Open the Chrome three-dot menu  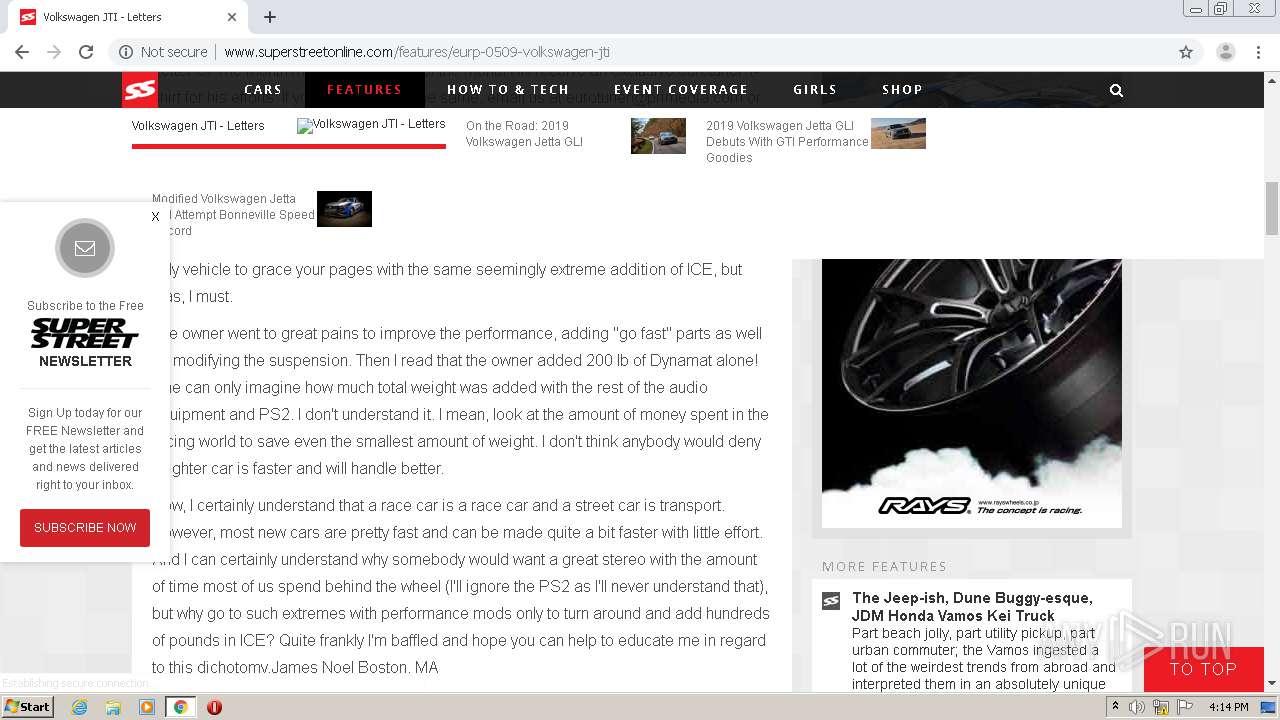click(1258, 52)
